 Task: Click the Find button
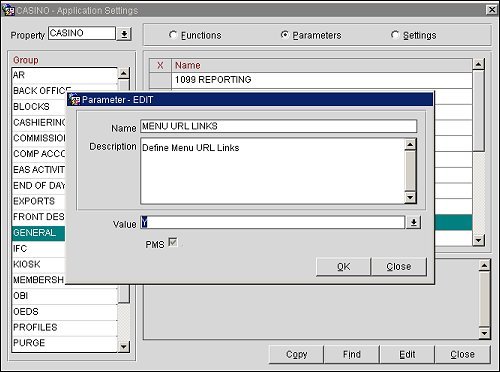tap(352, 354)
